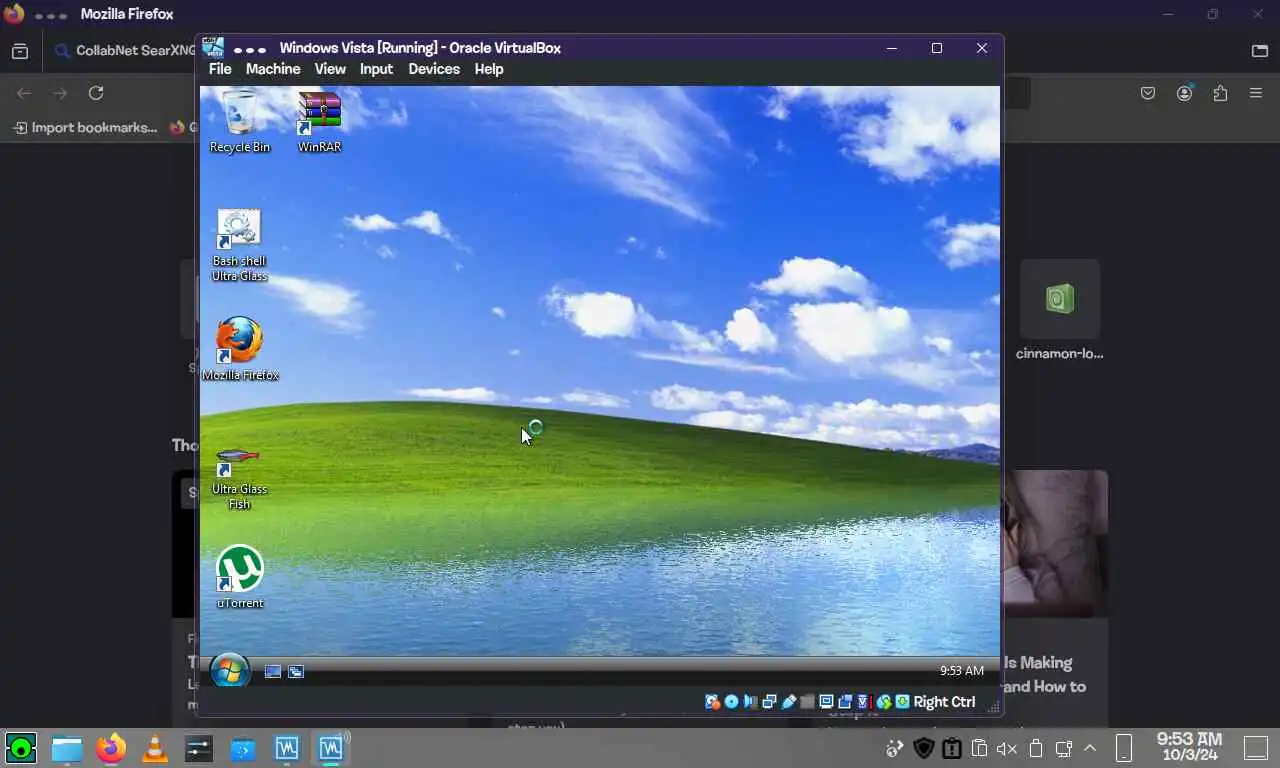Click the network adapters status icon

[769, 702]
